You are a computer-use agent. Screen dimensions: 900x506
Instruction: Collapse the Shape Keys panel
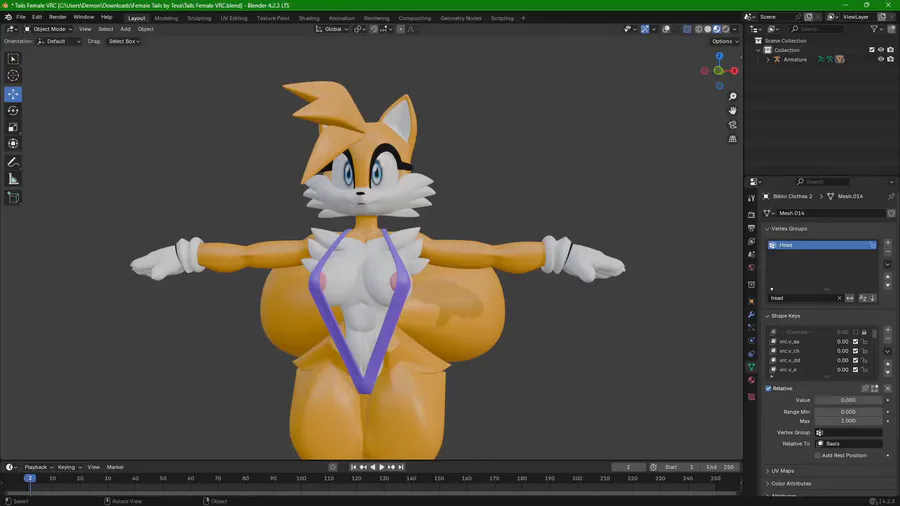coord(783,316)
